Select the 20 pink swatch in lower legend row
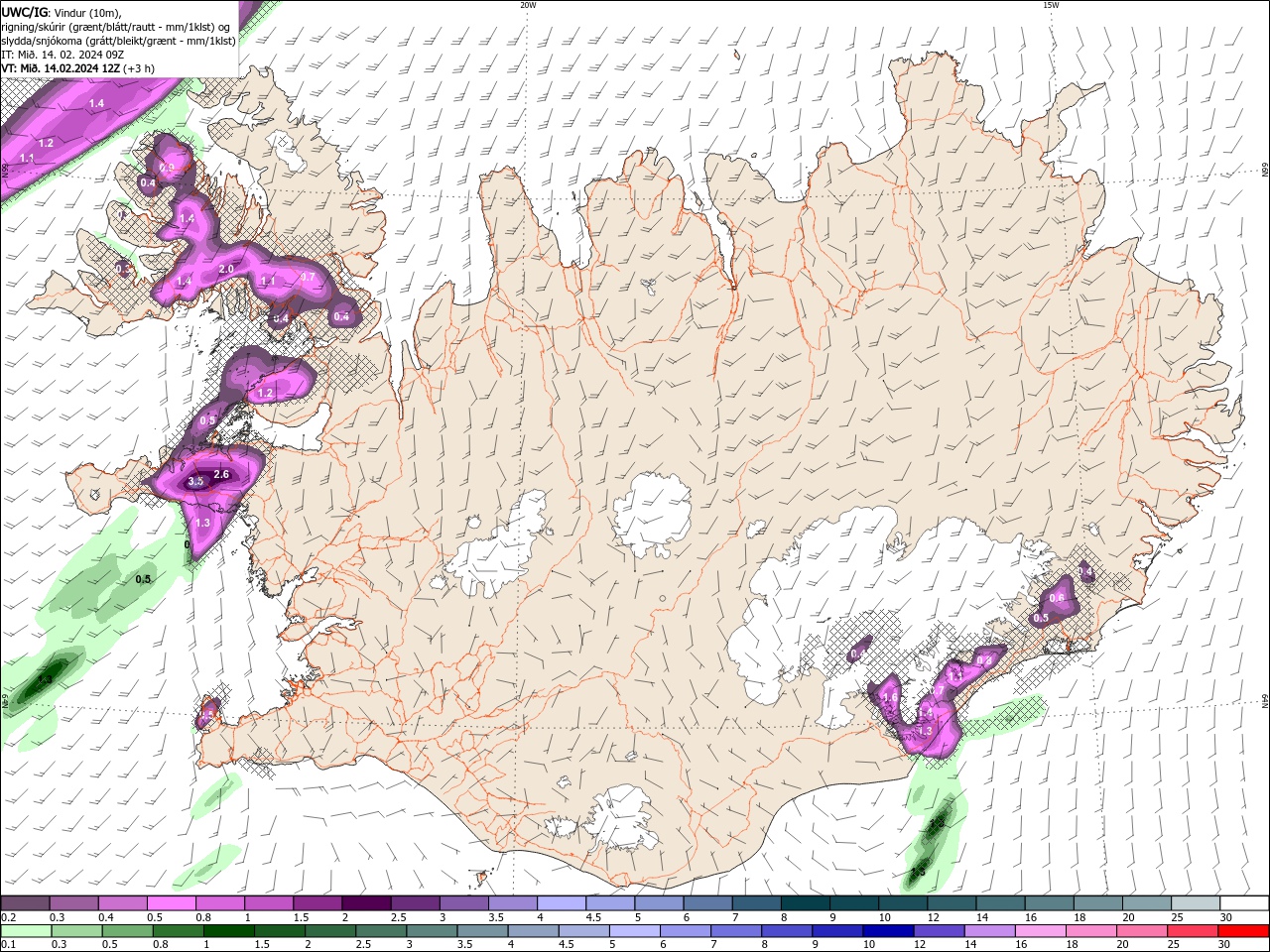This screenshot has height=952, width=1270. (x=1140, y=931)
